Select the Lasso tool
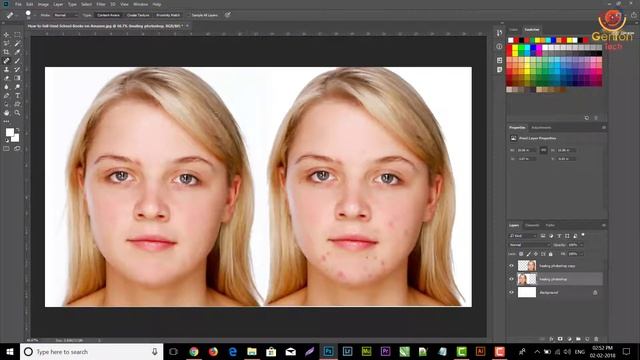The image size is (640, 360). (6, 43)
